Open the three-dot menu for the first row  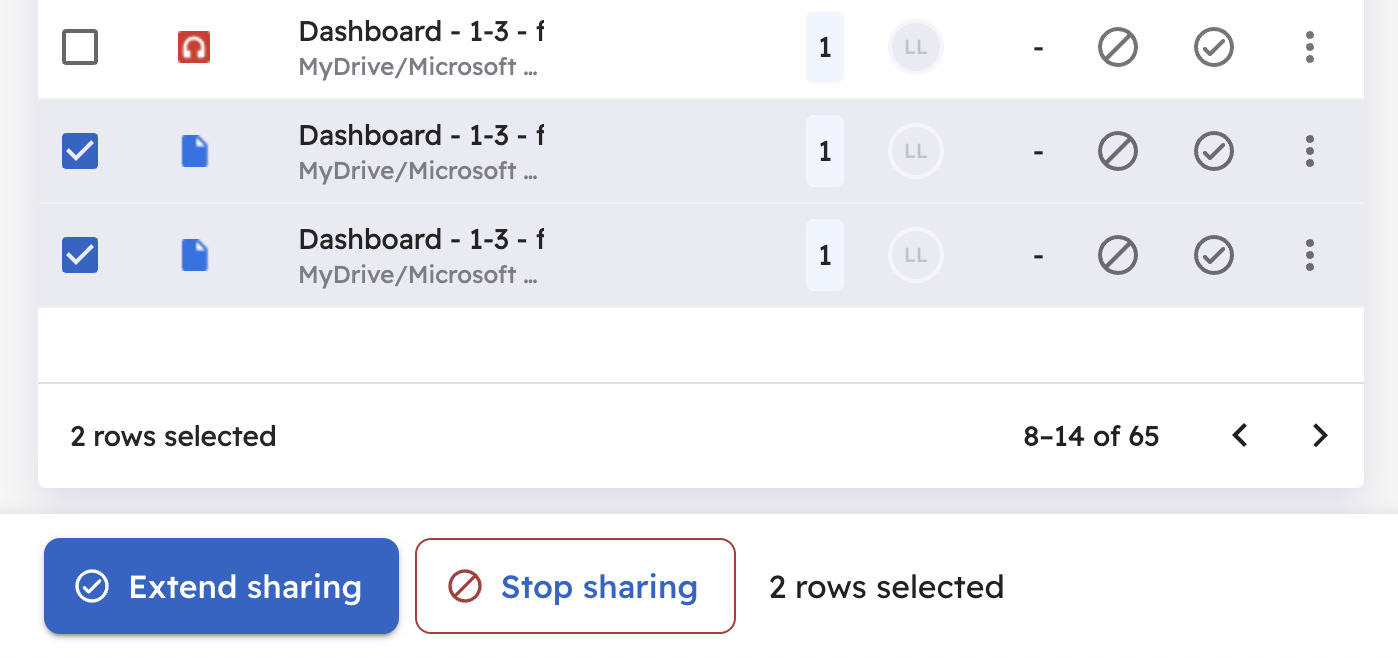[x=1310, y=47]
